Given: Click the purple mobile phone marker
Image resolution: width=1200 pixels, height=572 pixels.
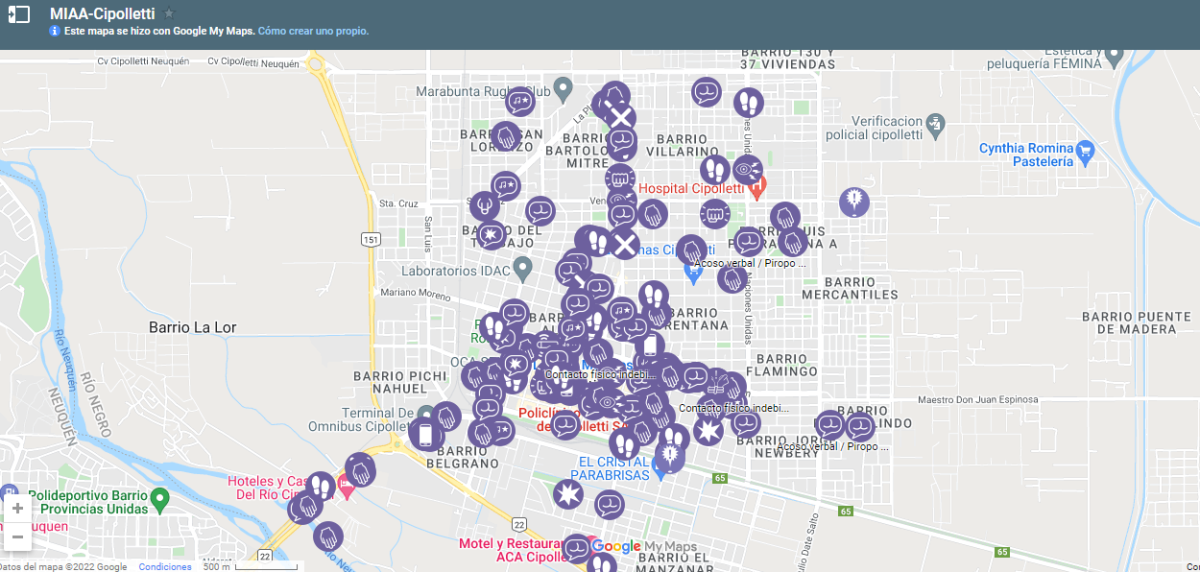Looking at the screenshot, I should pos(426,435).
